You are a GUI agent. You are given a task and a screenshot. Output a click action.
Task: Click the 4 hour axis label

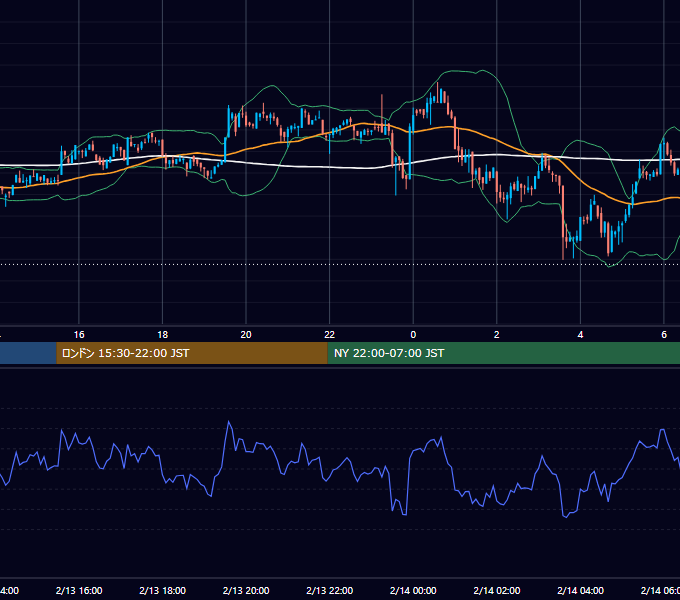[x=580, y=335]
